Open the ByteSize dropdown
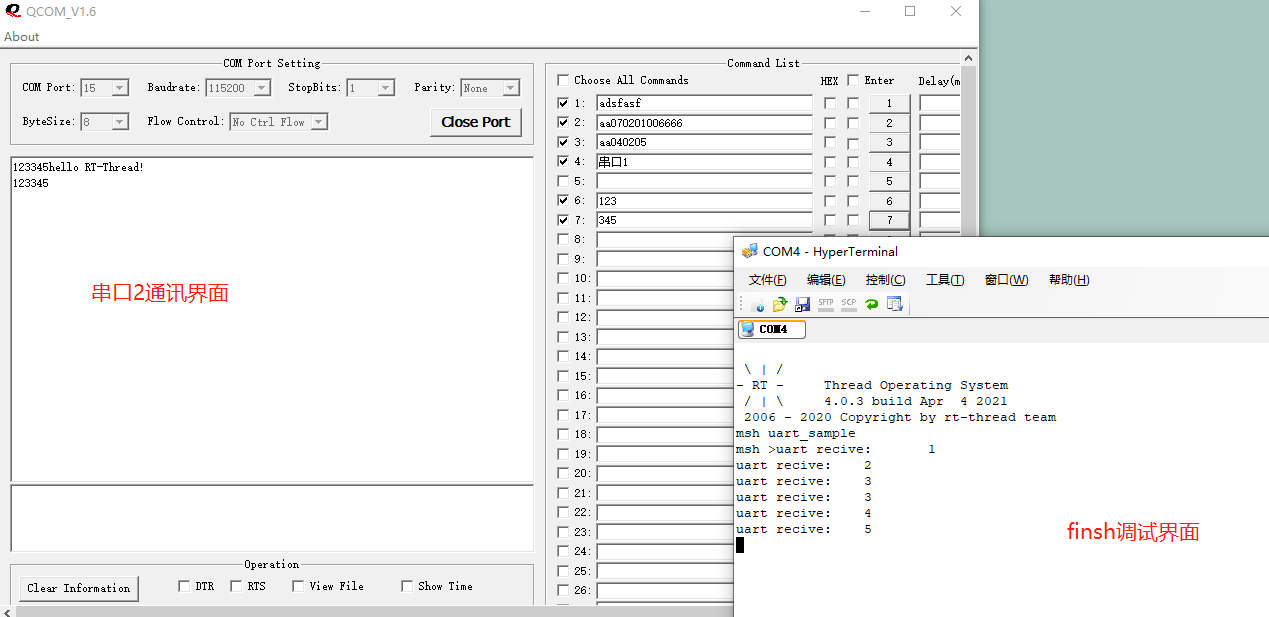This screenshot has width=1269, height=617. click(x=120, y=122)
